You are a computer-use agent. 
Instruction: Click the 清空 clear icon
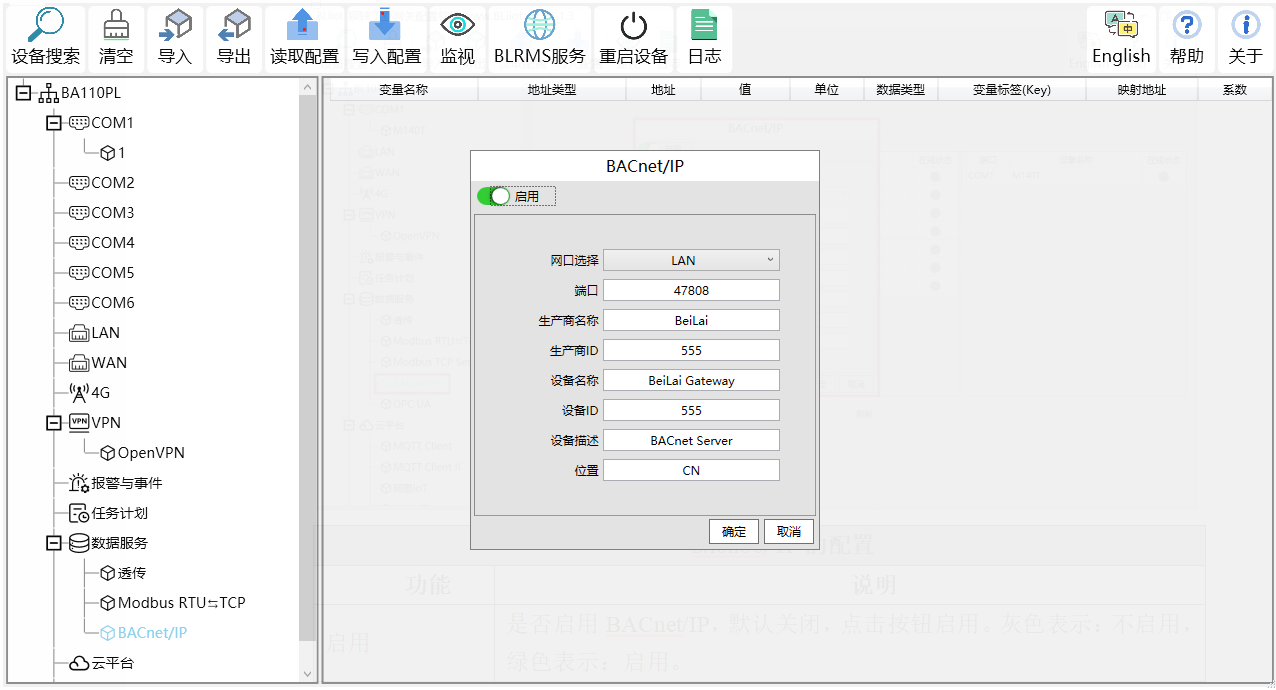click(115, 37)
